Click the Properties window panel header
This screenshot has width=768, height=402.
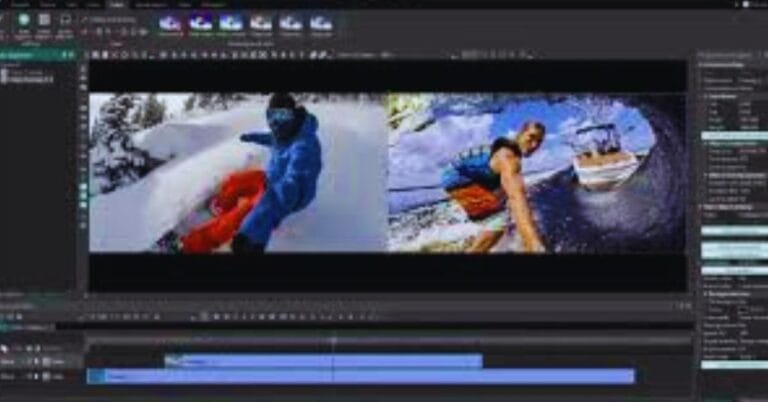pos(733,55)
